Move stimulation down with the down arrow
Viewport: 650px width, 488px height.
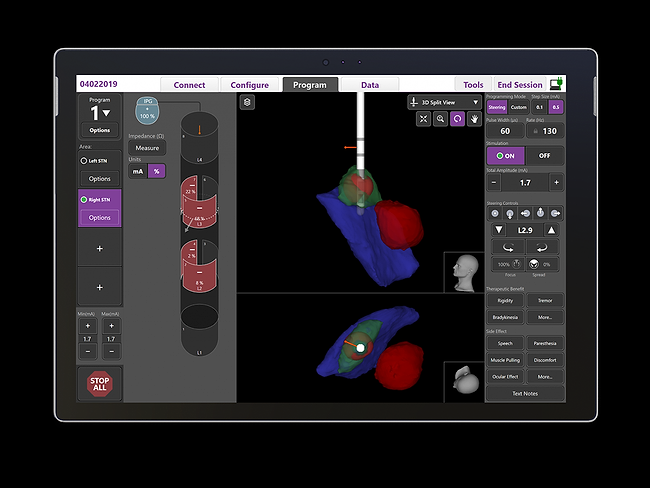(x=499, y=230)
